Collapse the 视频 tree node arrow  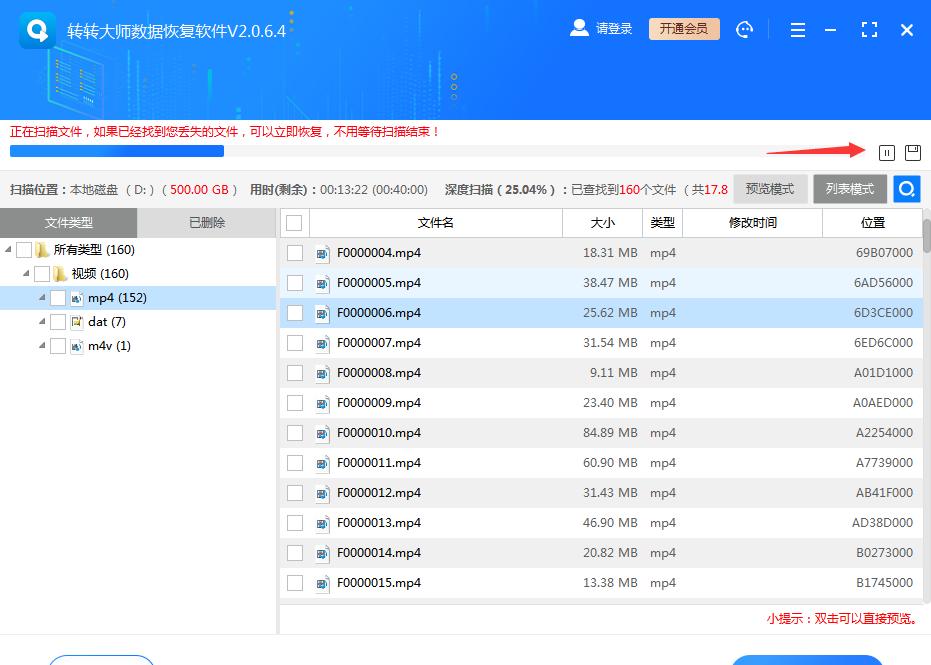point(26,273)
